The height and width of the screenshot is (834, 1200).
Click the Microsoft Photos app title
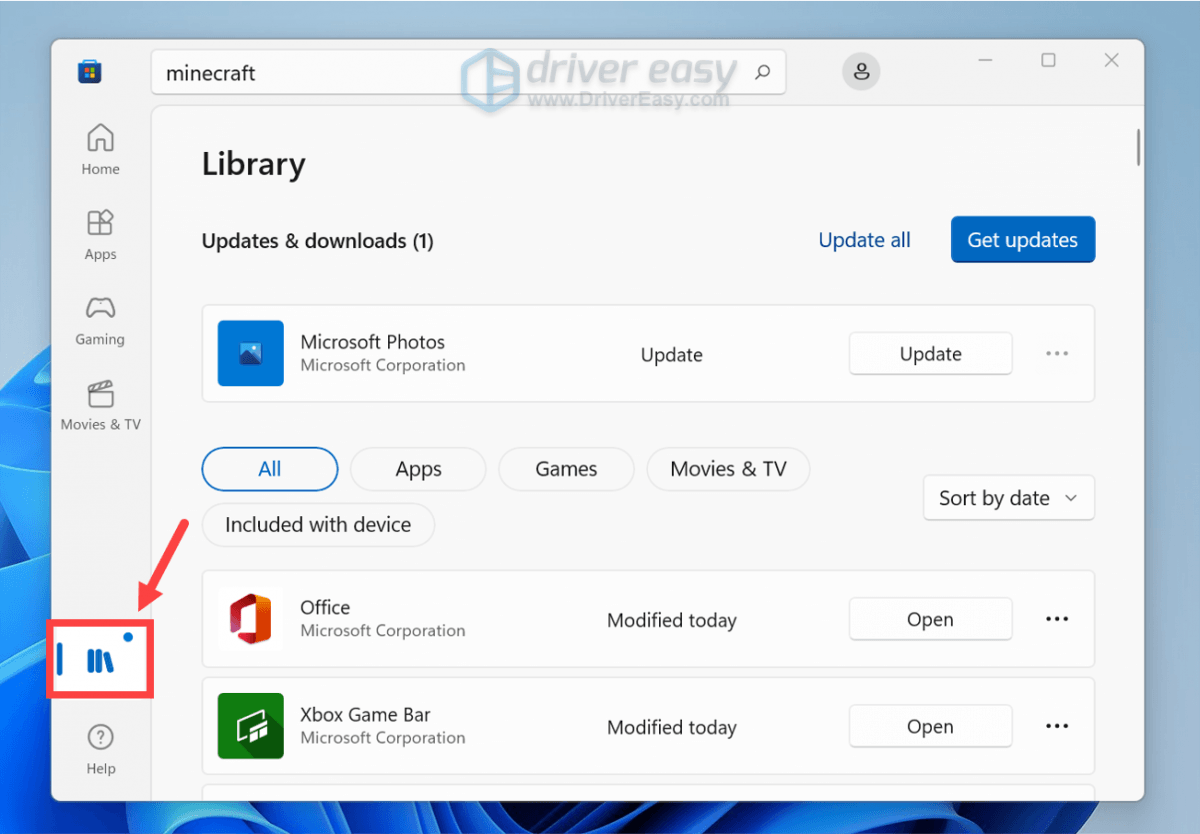tap(373, 342)
